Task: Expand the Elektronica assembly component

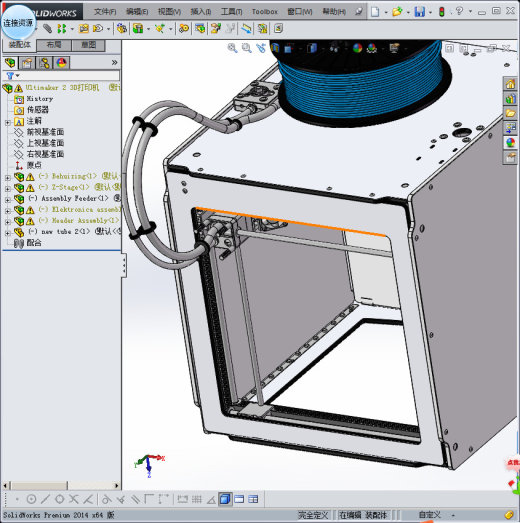Action: (x=8, y=211)
